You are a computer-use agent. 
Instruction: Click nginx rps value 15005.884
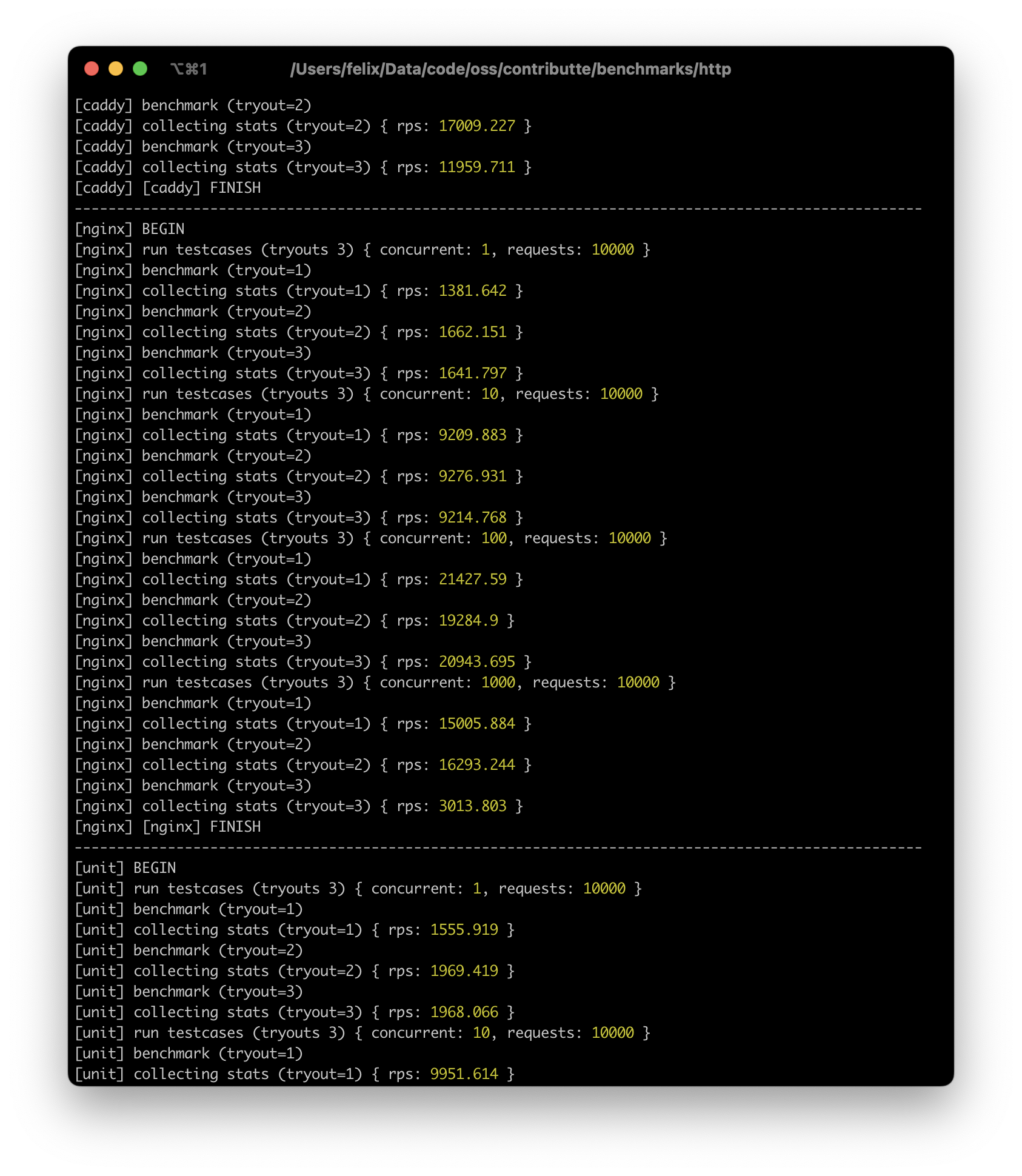pos(476,724)
